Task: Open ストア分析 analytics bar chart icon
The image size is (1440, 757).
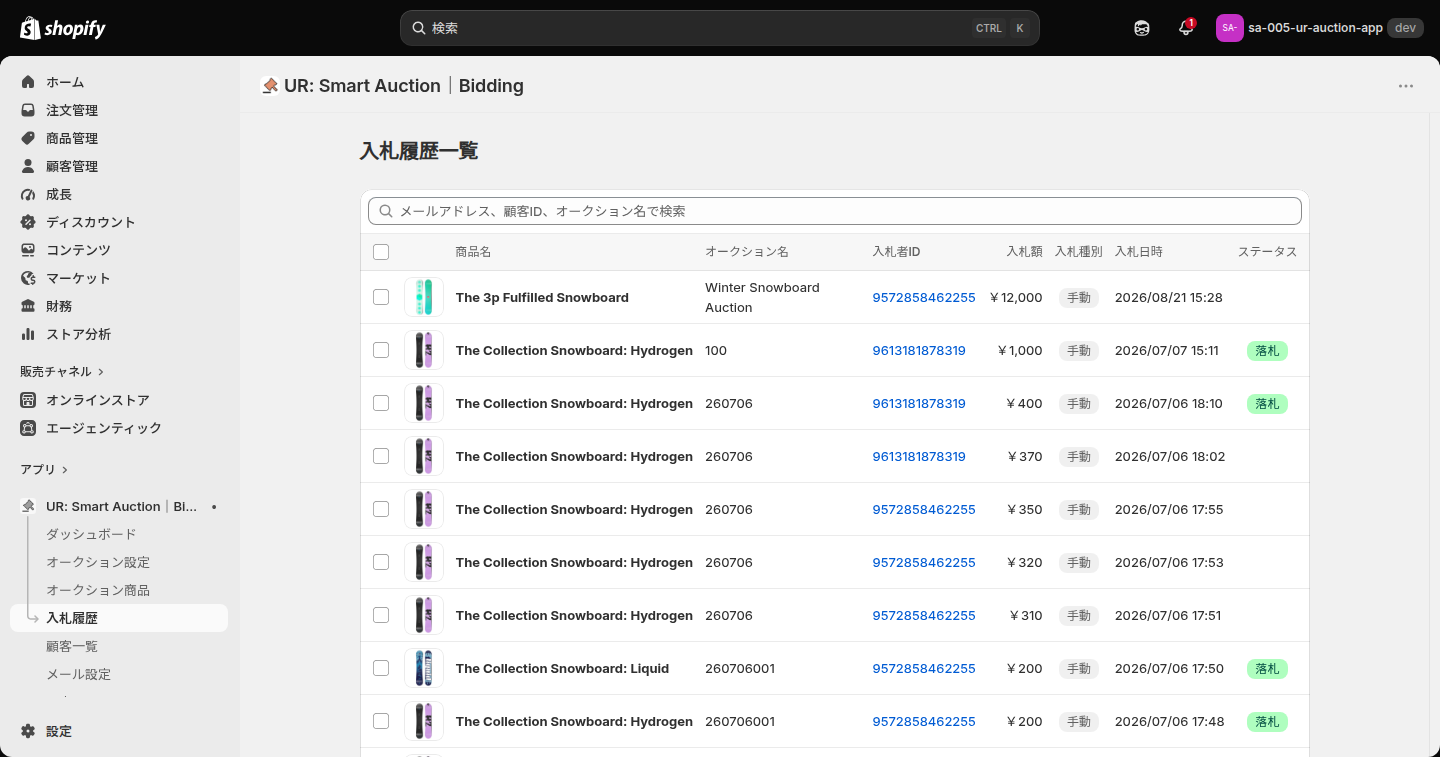Action: point(28,334)
